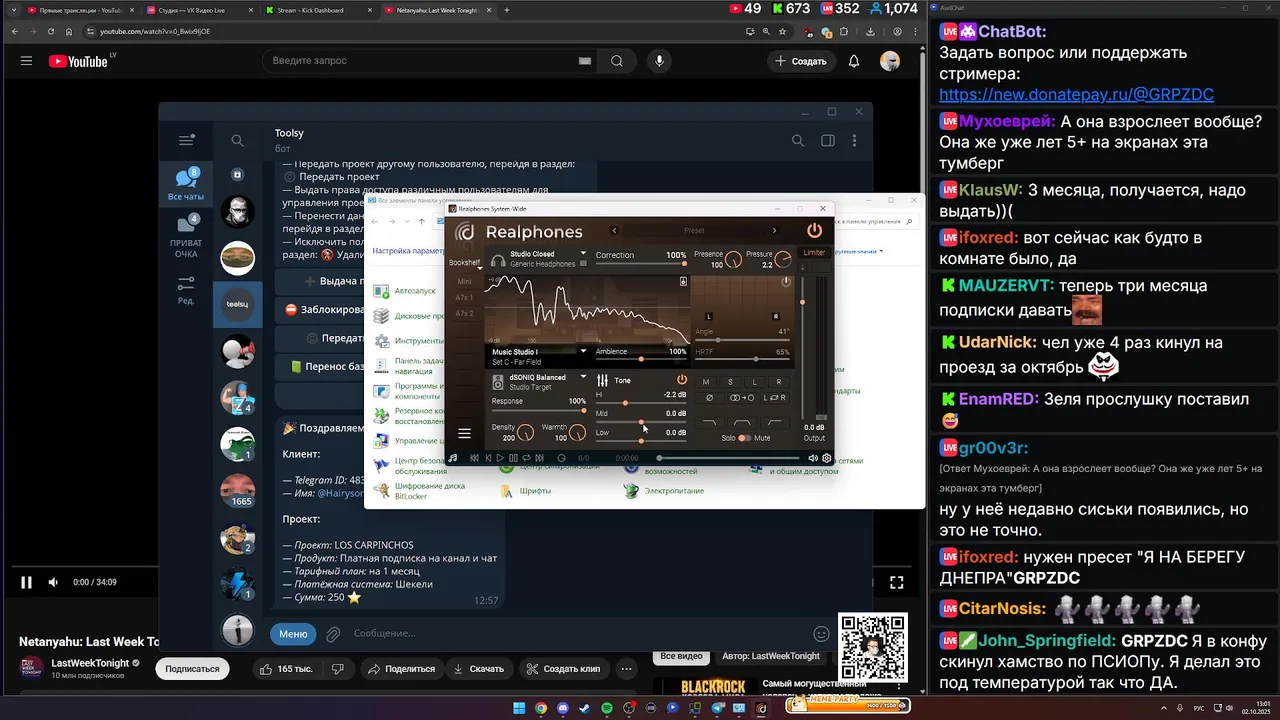This screenshot has width=1280, height=720.
Task: Click the skip to next track button
Action: tap(540, 458)
